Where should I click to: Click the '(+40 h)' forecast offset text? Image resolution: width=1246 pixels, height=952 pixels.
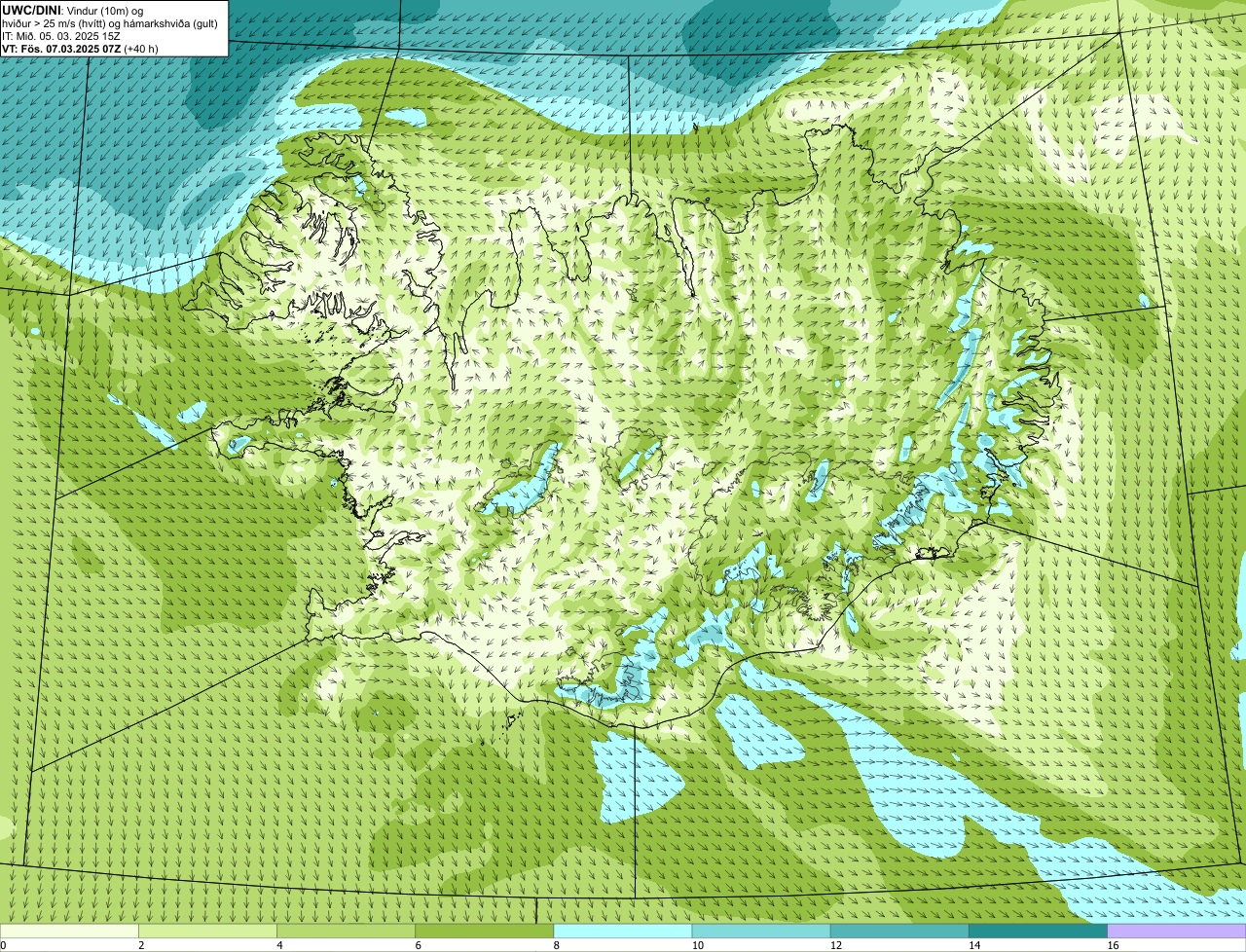click(x=141, y=49)
